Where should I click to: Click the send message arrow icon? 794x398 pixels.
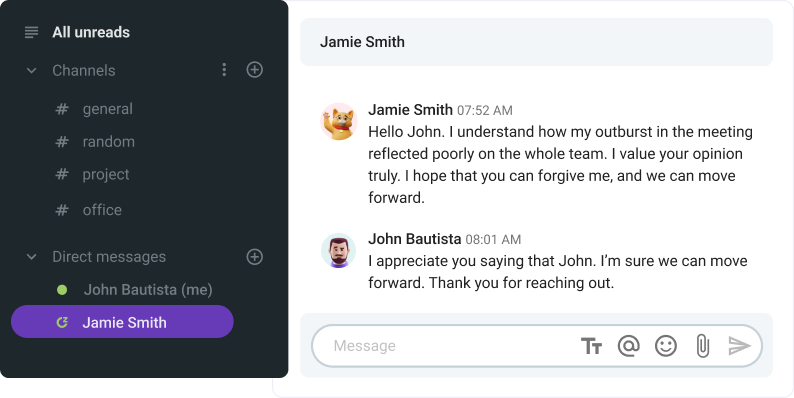point(739,346)
